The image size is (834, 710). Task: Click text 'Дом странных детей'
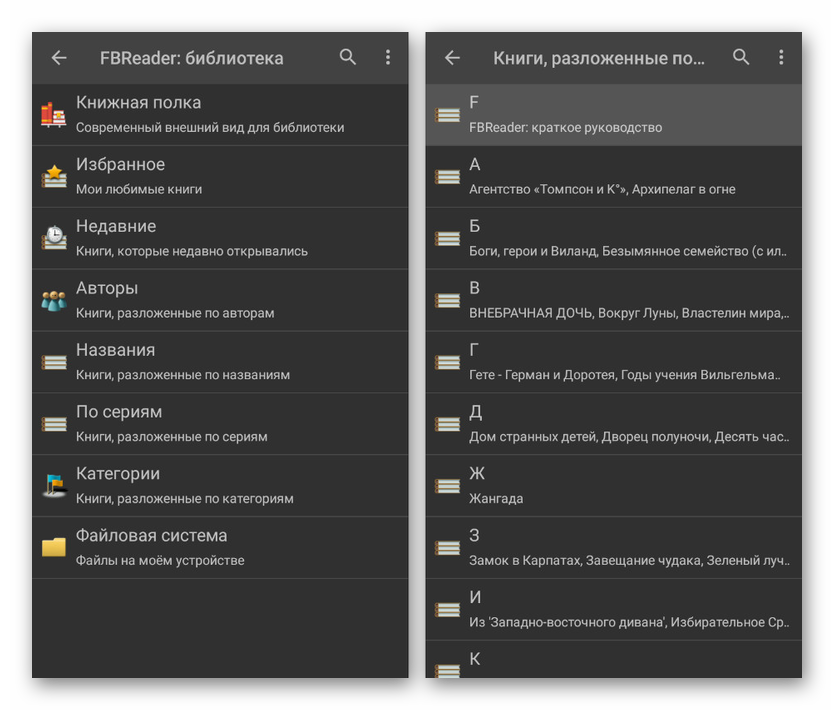[533, 437]
